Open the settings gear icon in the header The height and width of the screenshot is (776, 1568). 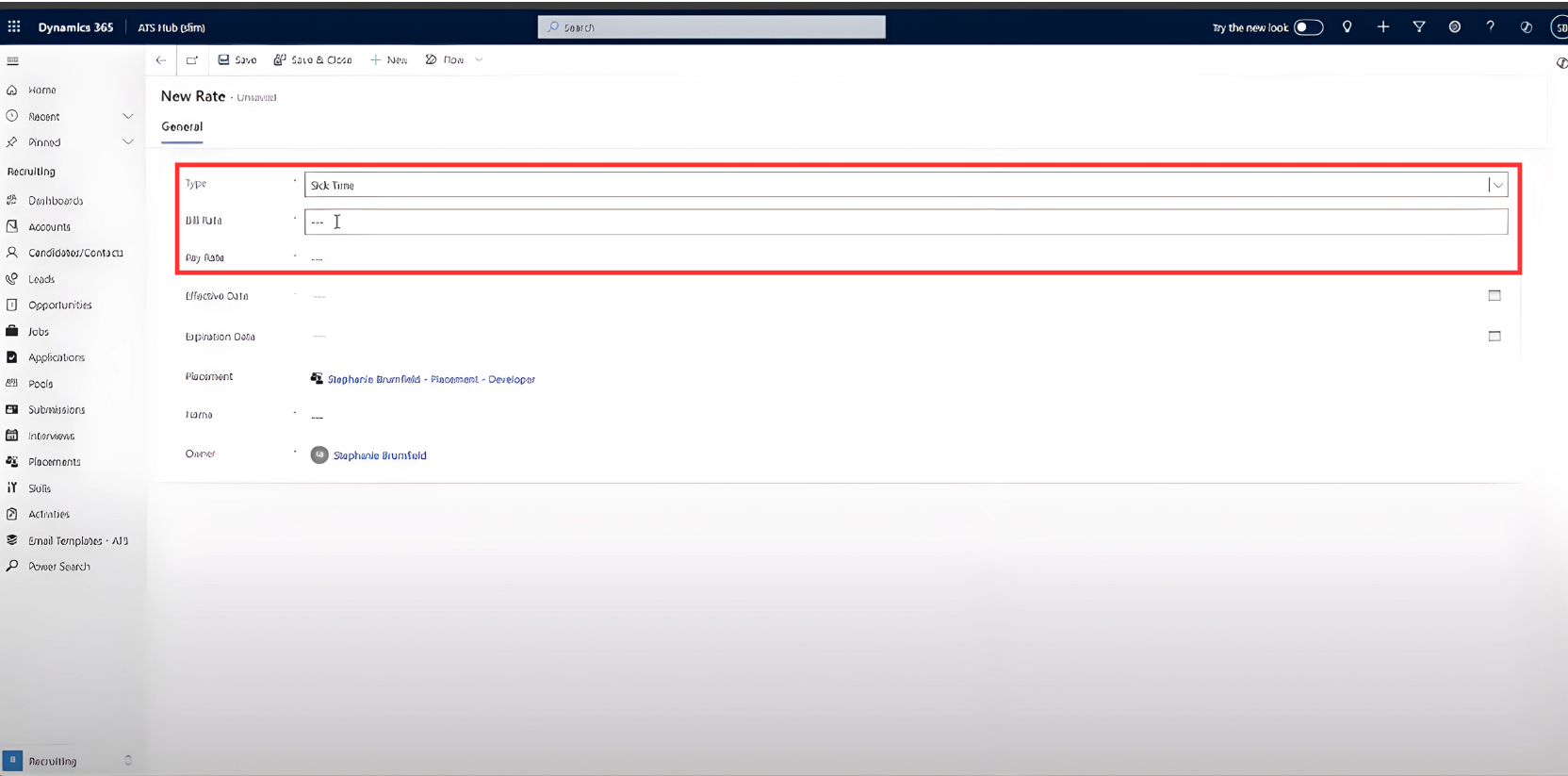coord(1455,27)
